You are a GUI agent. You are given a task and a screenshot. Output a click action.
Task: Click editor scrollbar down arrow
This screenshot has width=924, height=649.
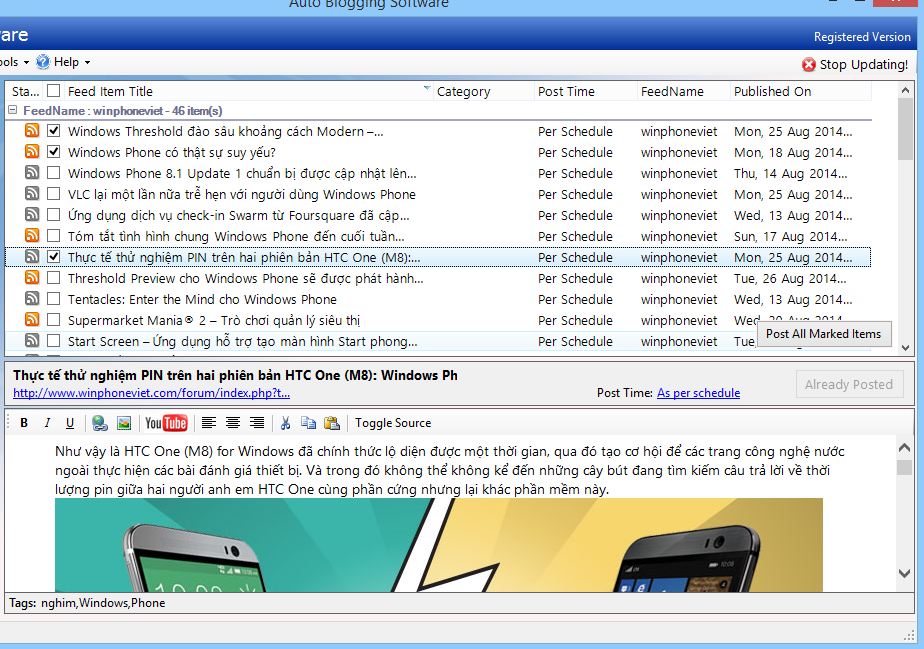coord(905,572)
